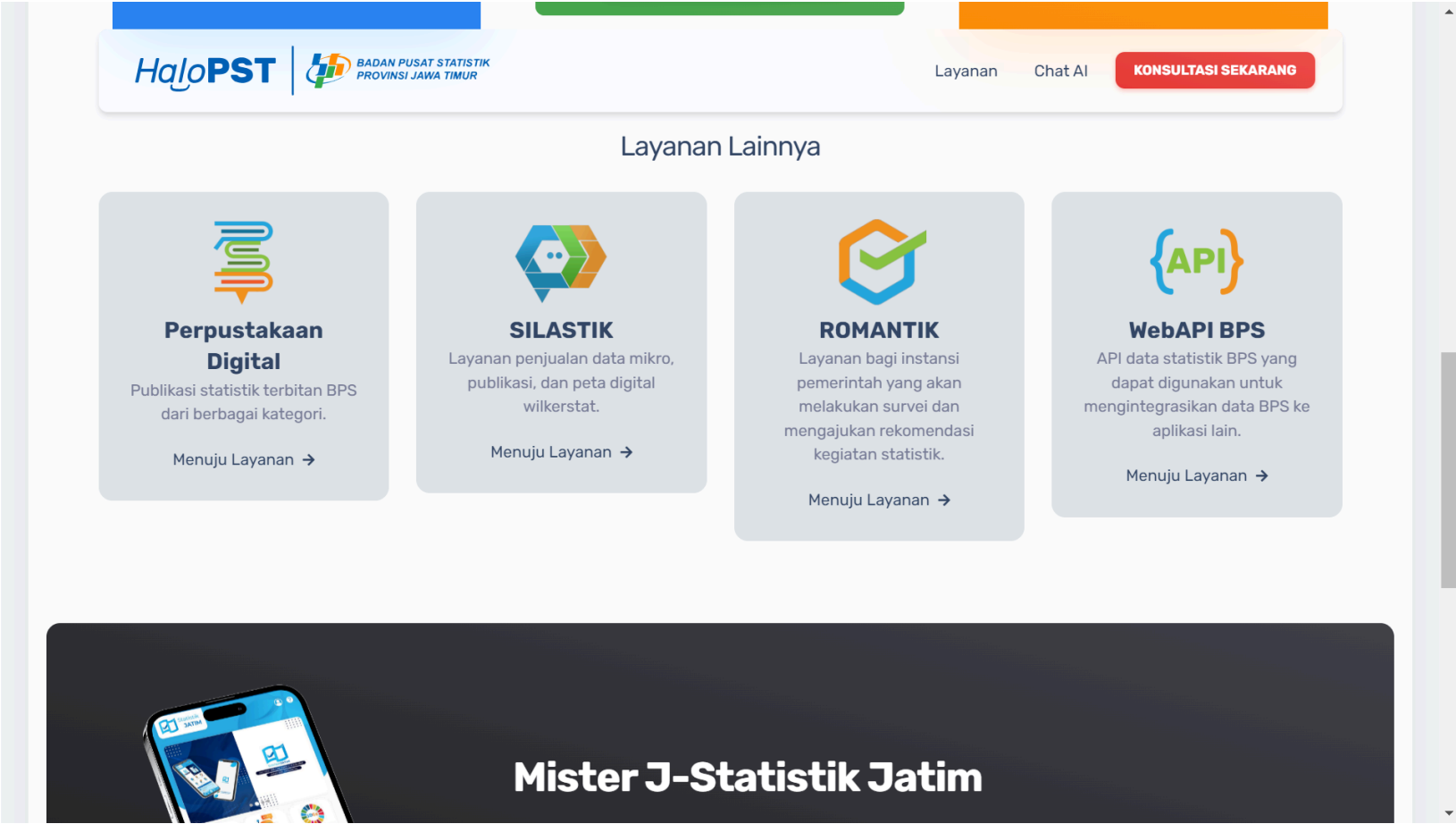Click the page vertical scrollbar thumb
The height and width of the screenshot is (824, 1456).
1448,469
